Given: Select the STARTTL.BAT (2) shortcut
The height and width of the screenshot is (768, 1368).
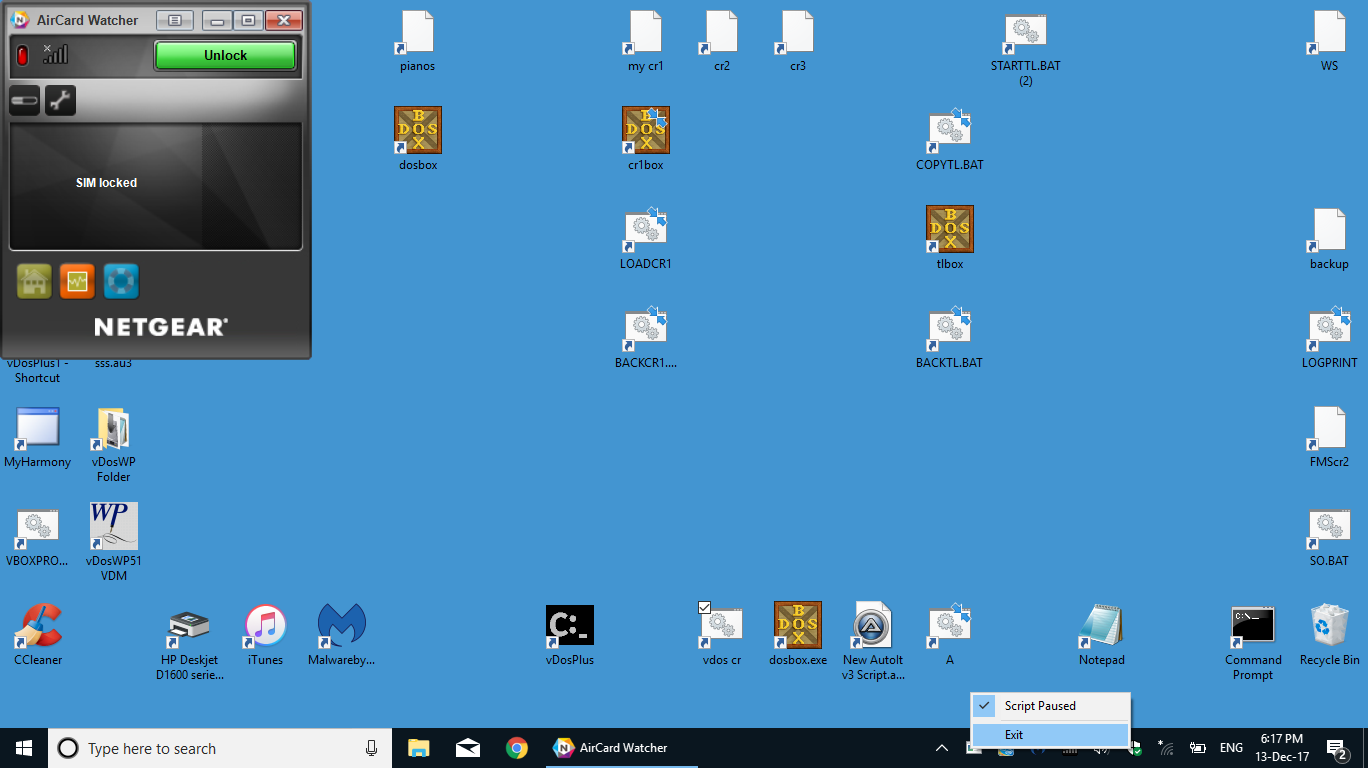Looking at the screenshot, I should click(x=1026, y=48).
